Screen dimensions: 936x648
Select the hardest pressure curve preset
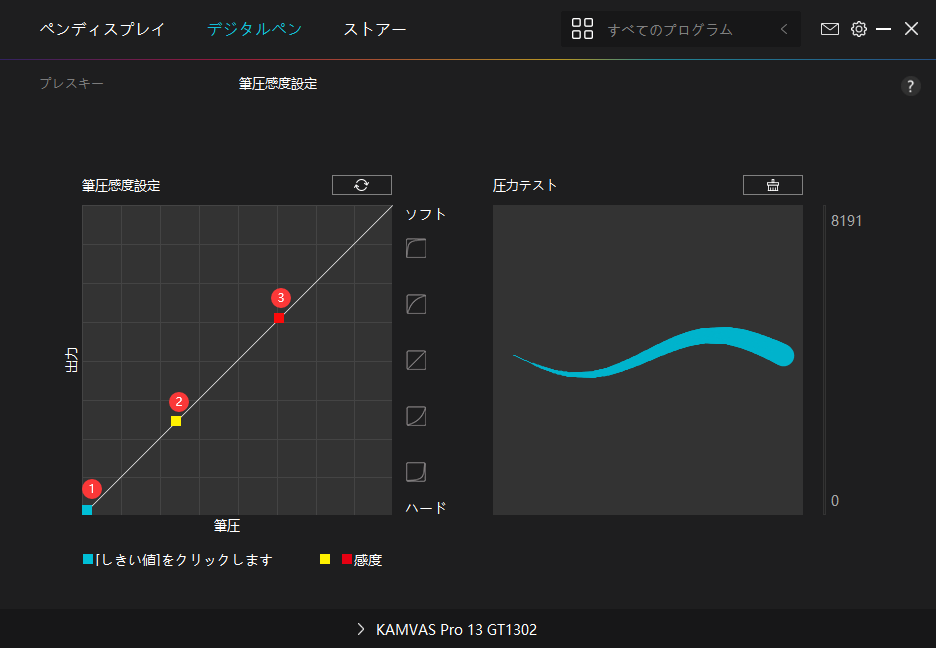pyautogui.click(x=416, y=472)
